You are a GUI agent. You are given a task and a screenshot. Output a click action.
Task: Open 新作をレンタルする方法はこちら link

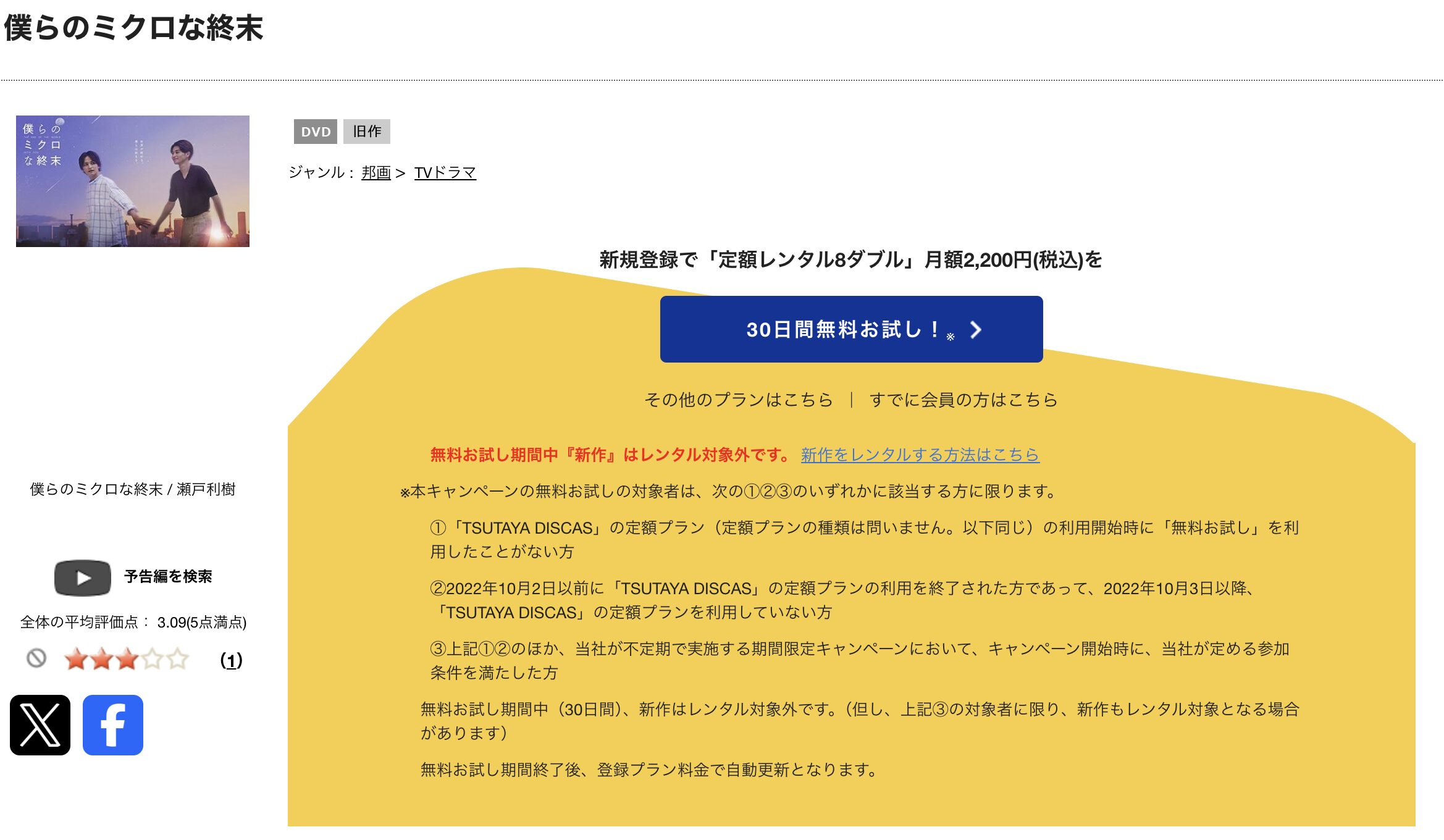(x=920, y=455)
